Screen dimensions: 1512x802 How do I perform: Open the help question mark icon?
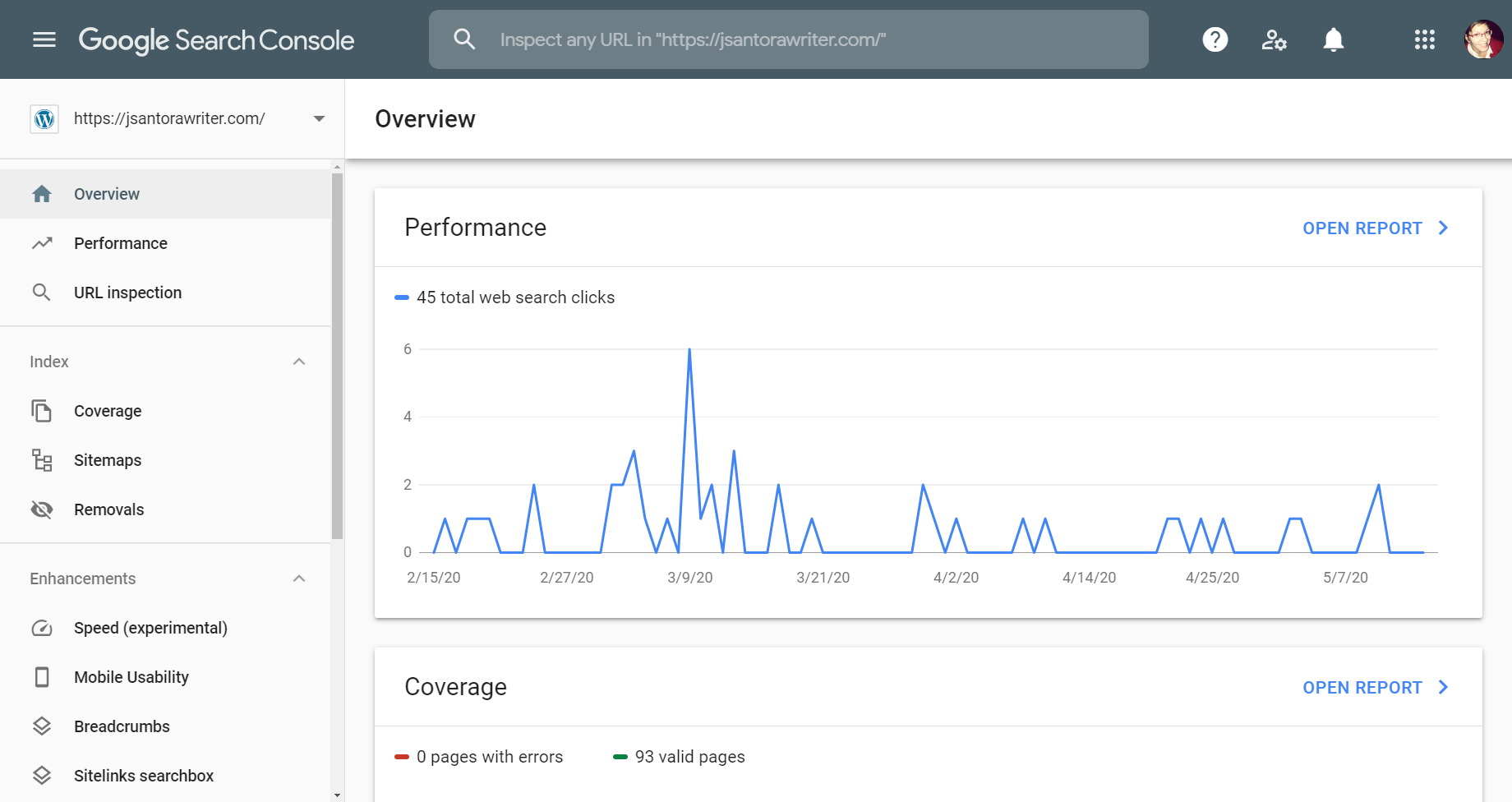click(x=1215, y=39)
